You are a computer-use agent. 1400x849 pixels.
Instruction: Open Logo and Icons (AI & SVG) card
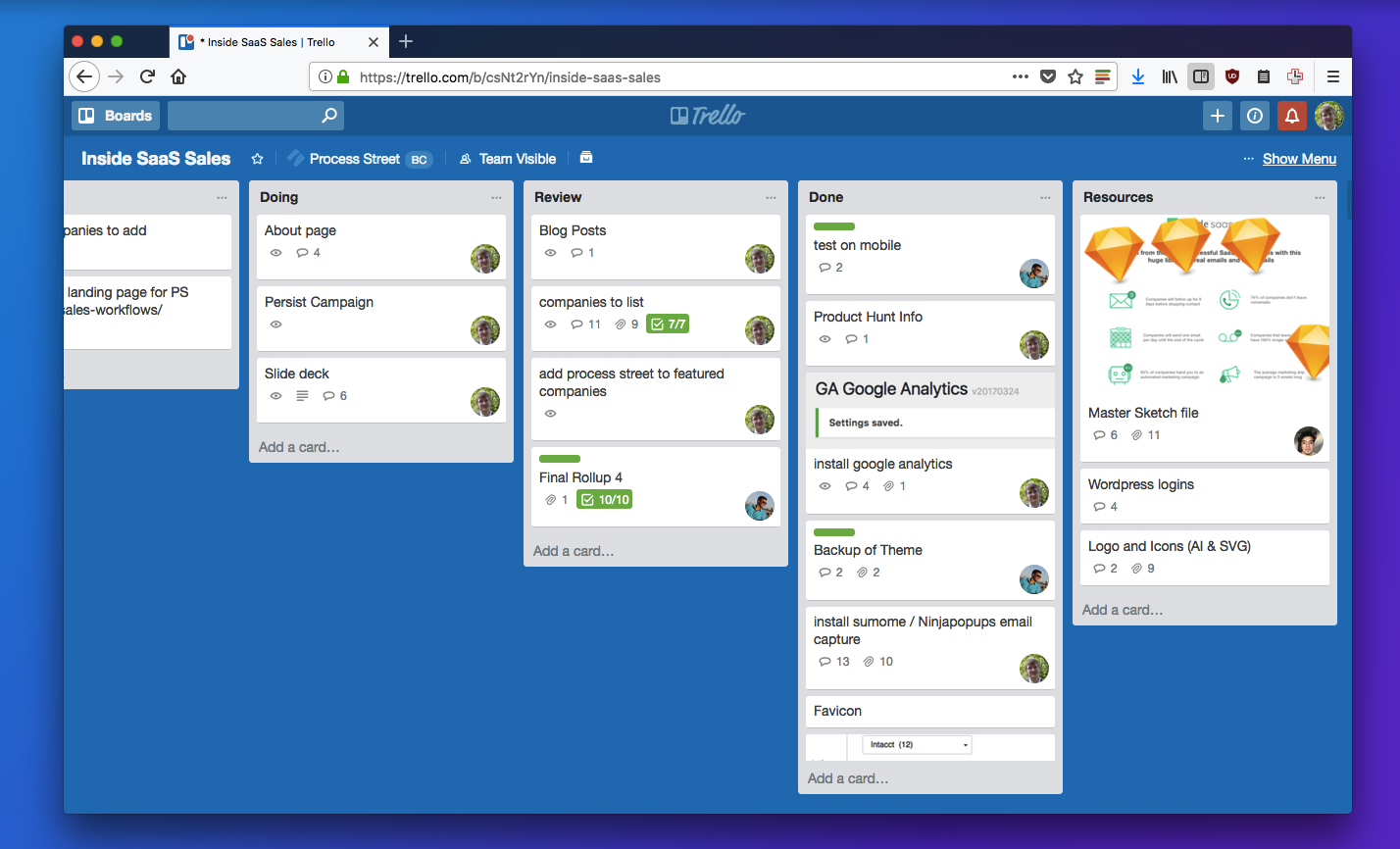1205,558
